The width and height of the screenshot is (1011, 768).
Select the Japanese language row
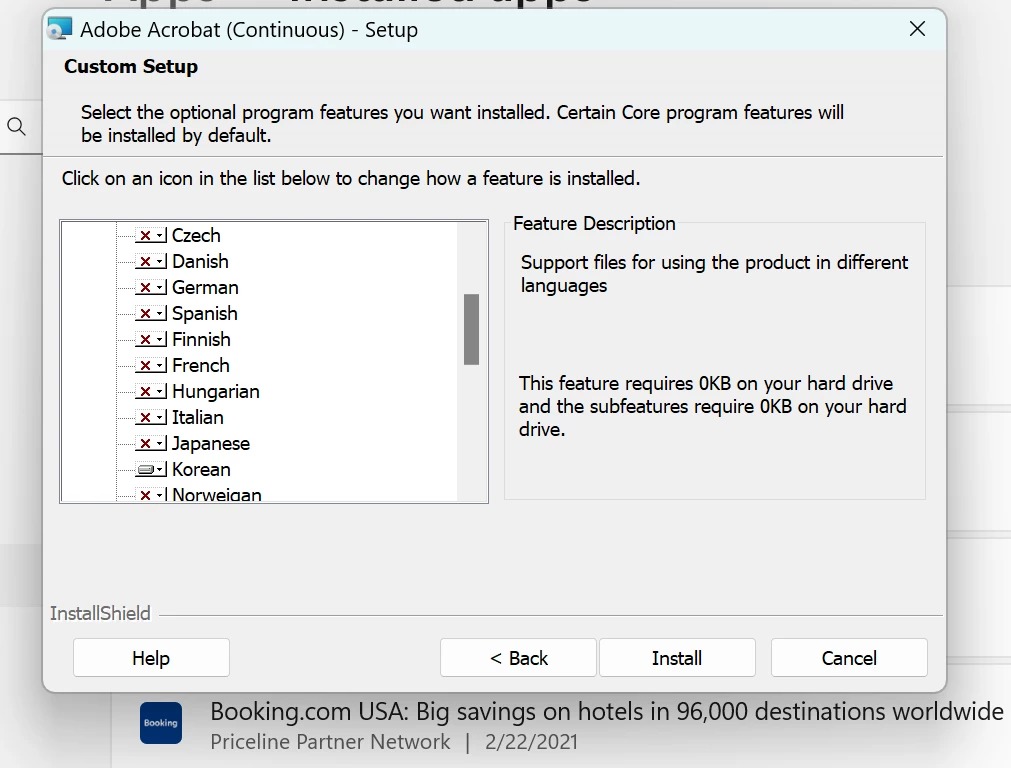[x=210, y=444]
